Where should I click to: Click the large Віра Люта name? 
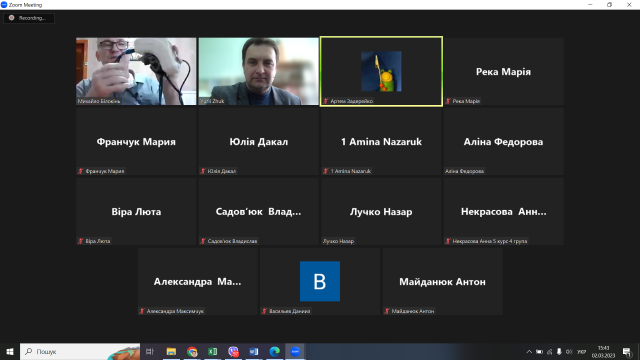point(136,211)
